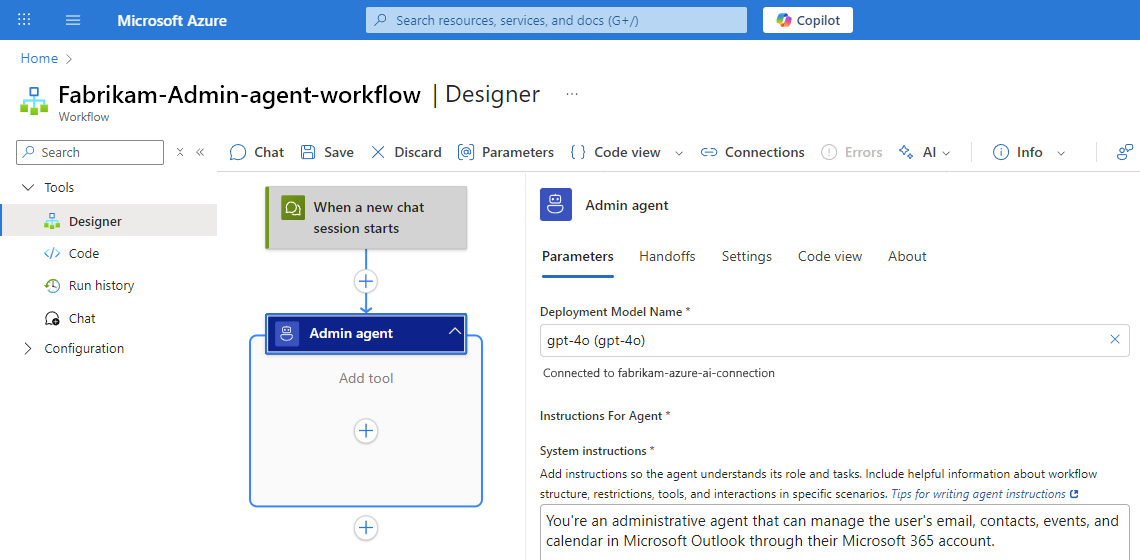This screenshot has width=1140, height=560.
Task: Add a tool inside Admin agent
Action: pos(366,431)
